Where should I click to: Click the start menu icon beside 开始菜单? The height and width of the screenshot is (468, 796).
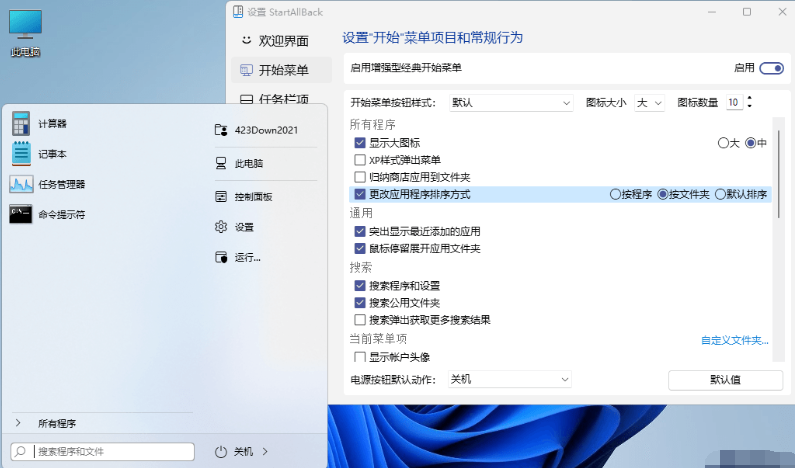pos(246,70)
